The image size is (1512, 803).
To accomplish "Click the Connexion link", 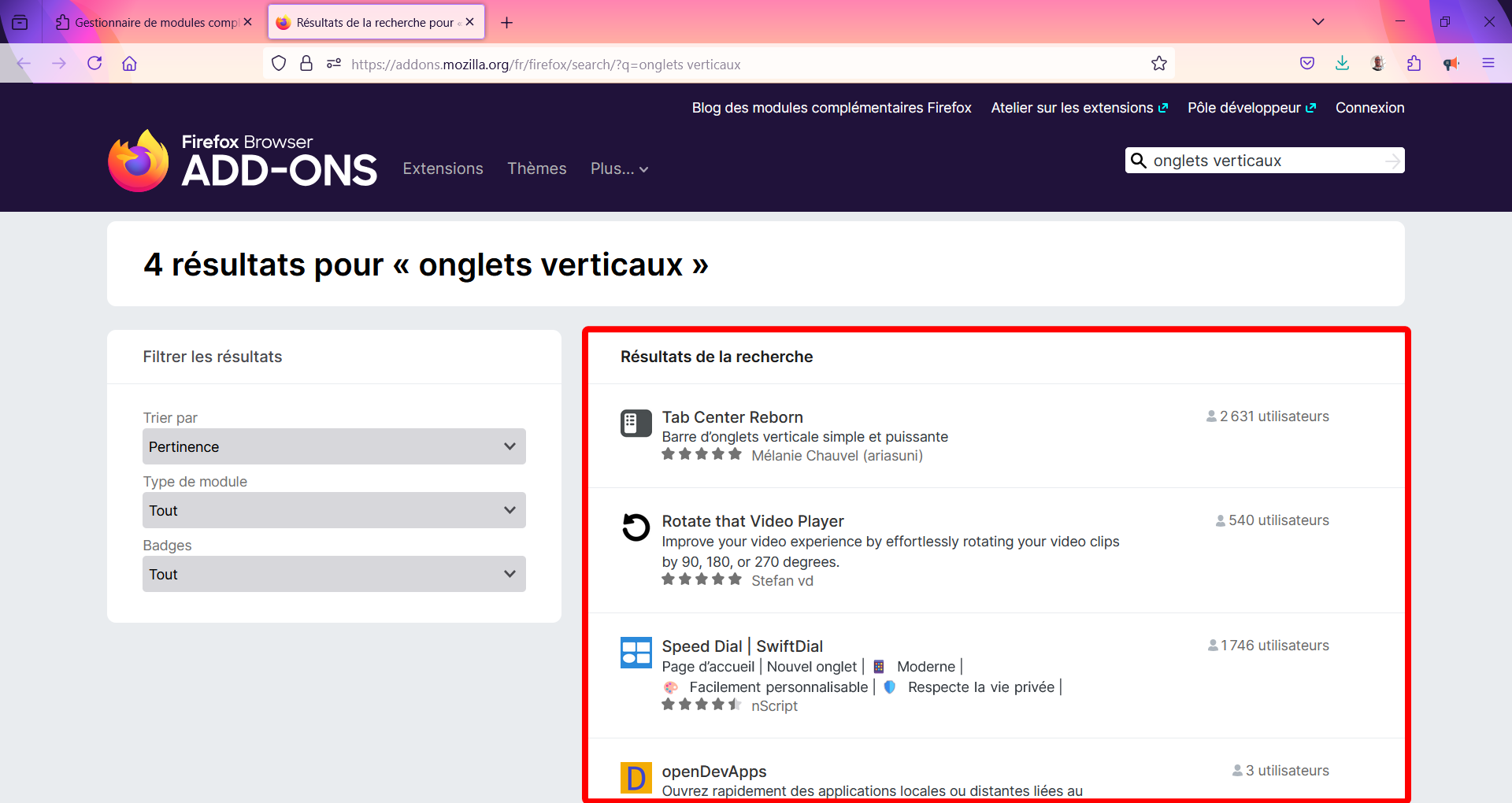I will coord(1369,108).
